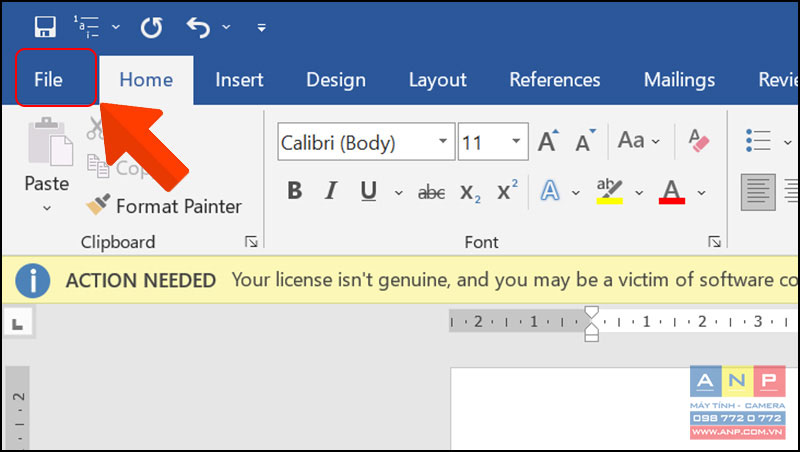This screenshot has height=452, width=800.
Task: Click the Undo arrow icon
Action: coord(198,27)
